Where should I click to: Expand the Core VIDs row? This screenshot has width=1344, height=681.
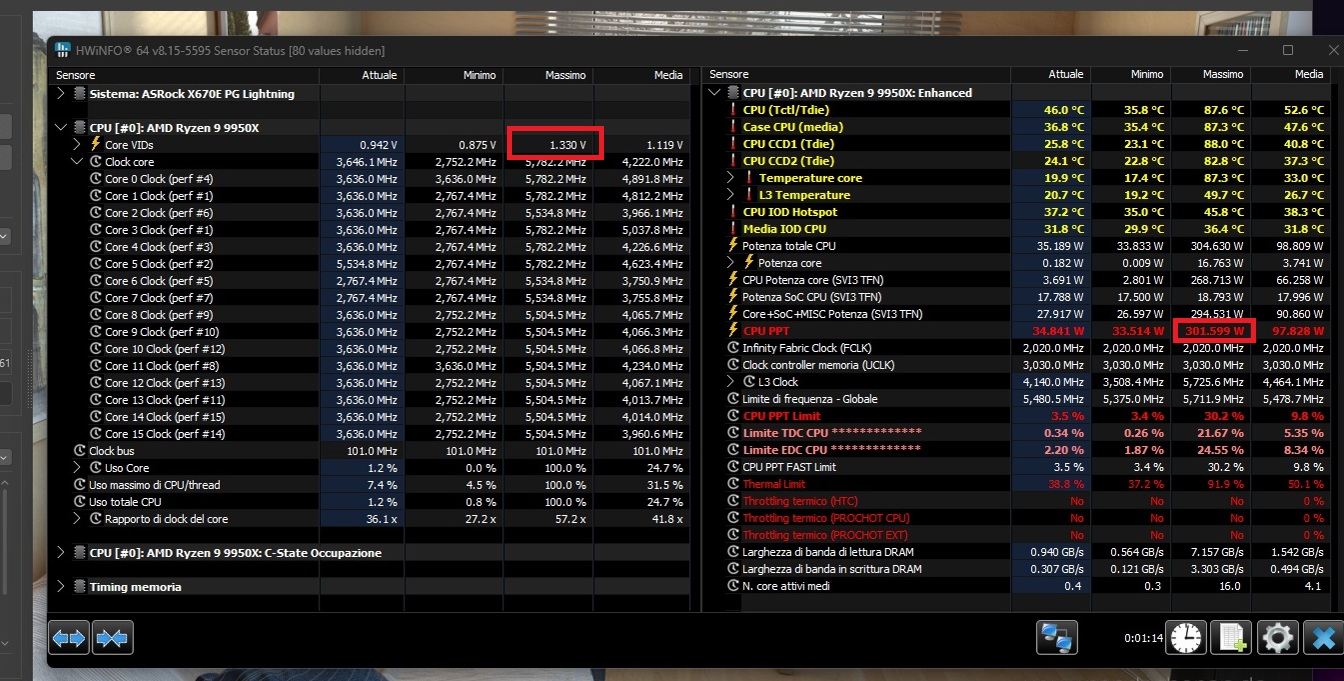(77, 145)
